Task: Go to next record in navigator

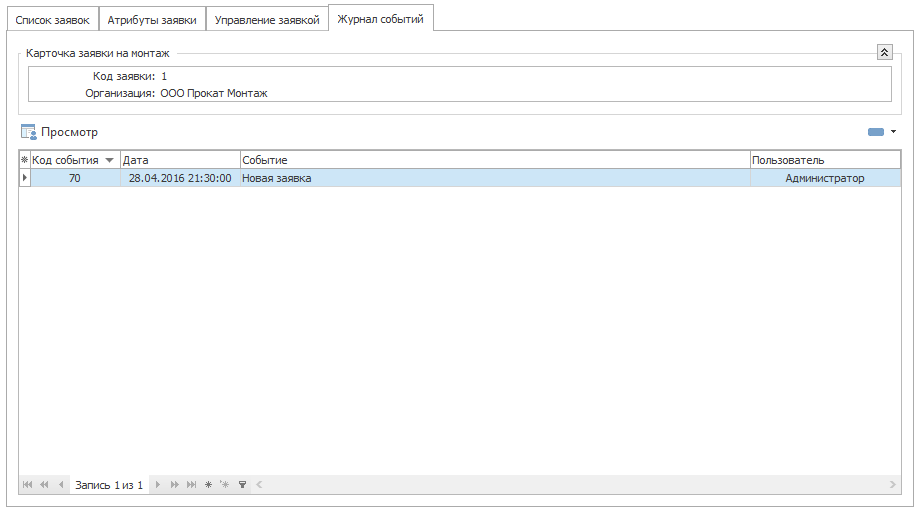Action: tap(157, 485)
